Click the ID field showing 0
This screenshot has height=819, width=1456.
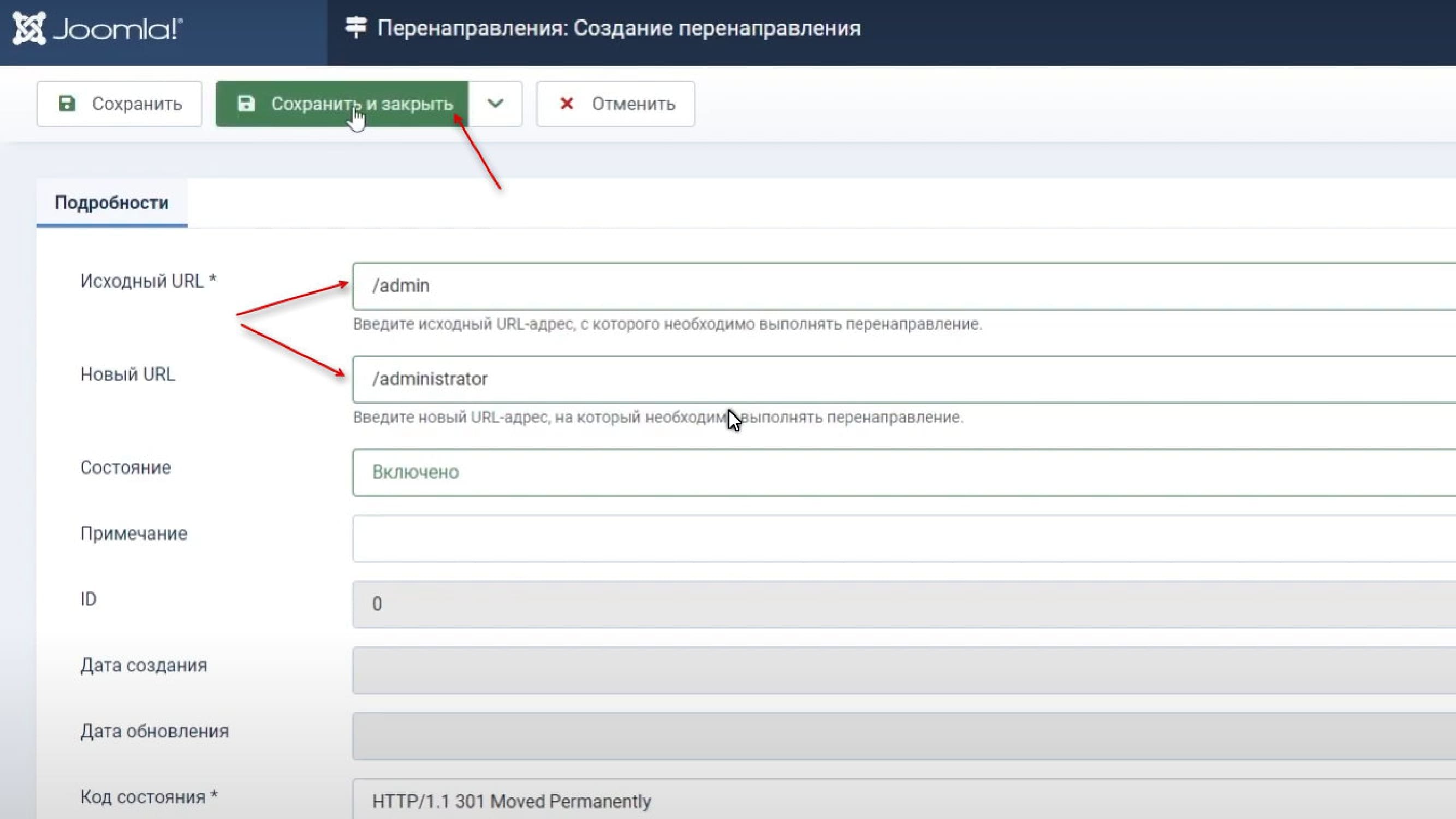point(905,604)
